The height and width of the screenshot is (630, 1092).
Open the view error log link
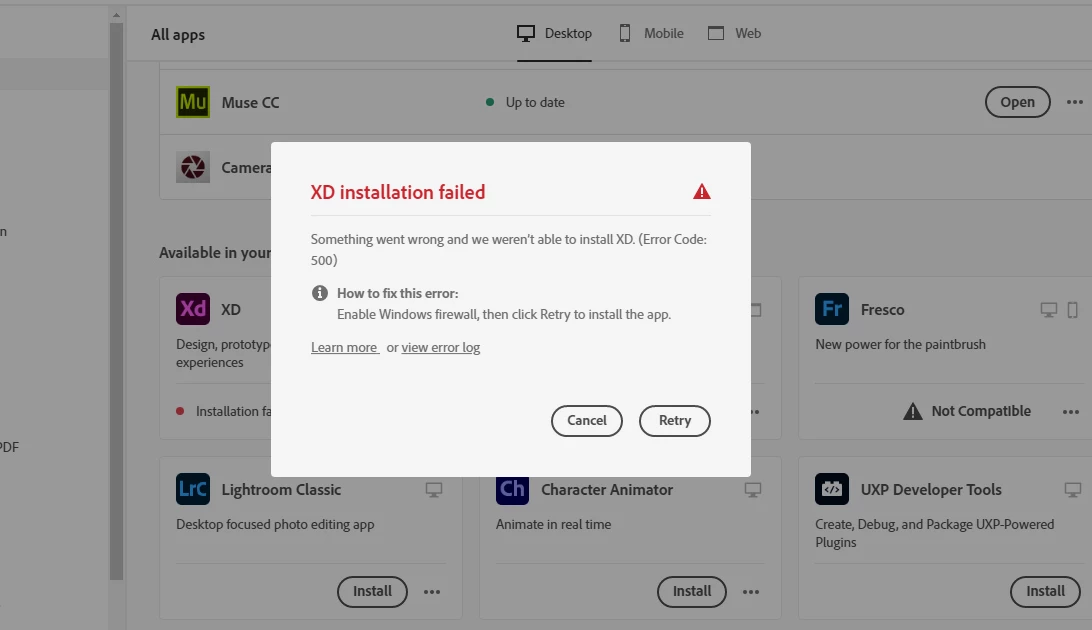441,347
